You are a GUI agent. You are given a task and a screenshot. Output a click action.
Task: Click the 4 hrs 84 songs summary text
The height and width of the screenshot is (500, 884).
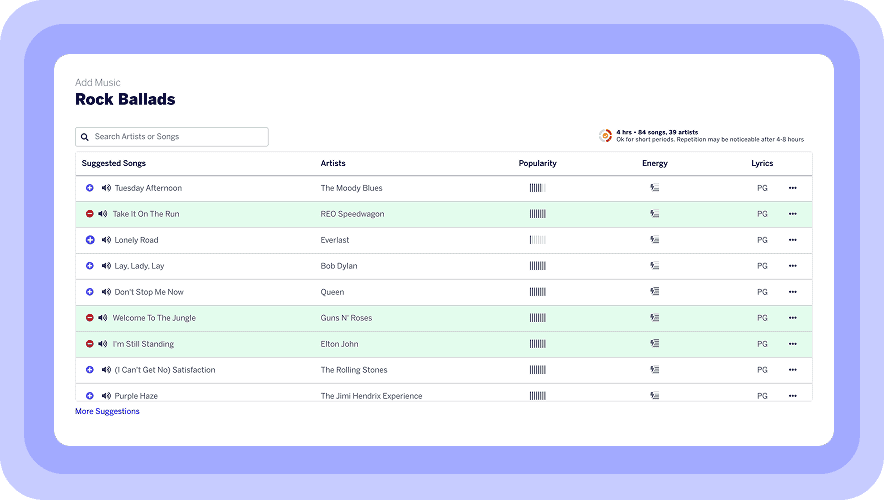pyautogui.click(x=657, y=132)
